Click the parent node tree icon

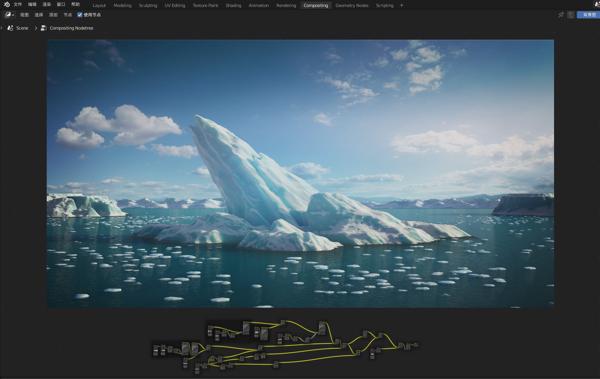click(x=571, y=15)
